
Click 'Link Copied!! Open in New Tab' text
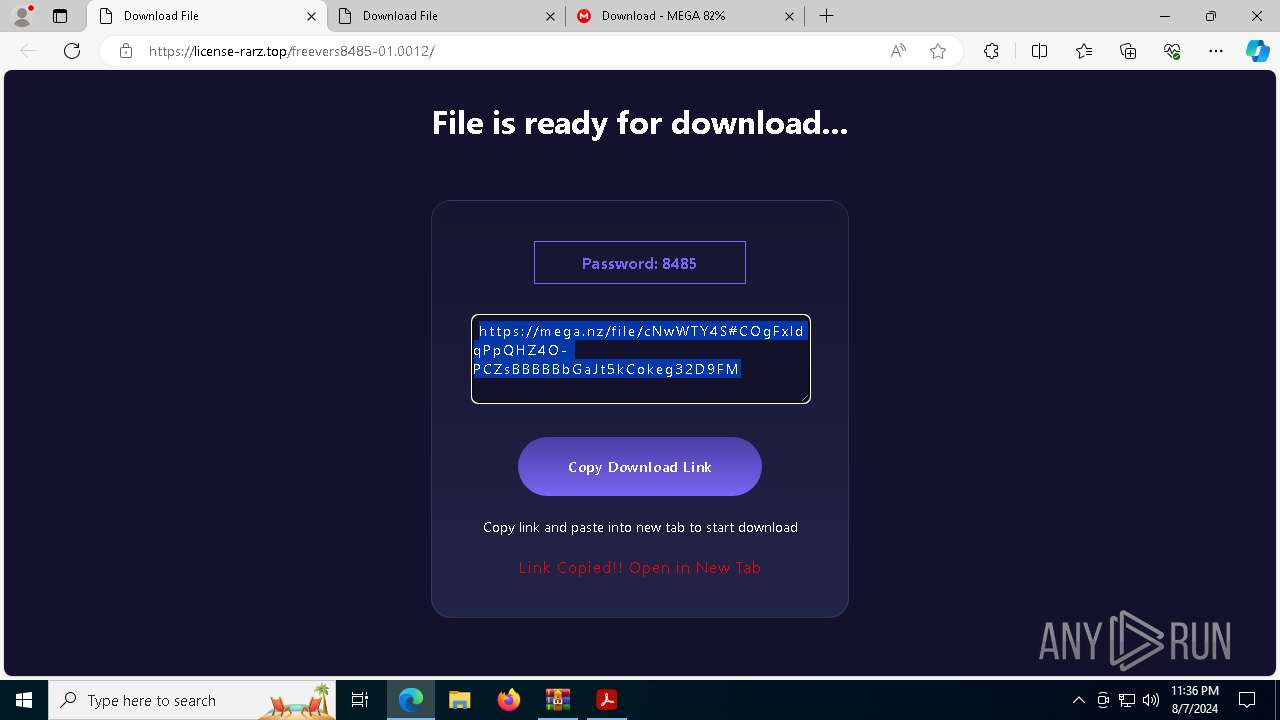click(x=640, y=567)
